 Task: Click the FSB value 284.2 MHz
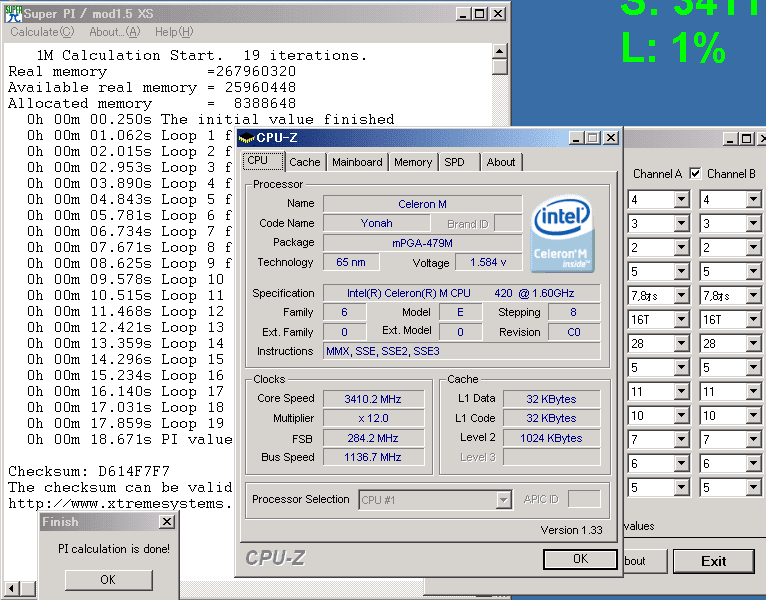pos(373,438)
